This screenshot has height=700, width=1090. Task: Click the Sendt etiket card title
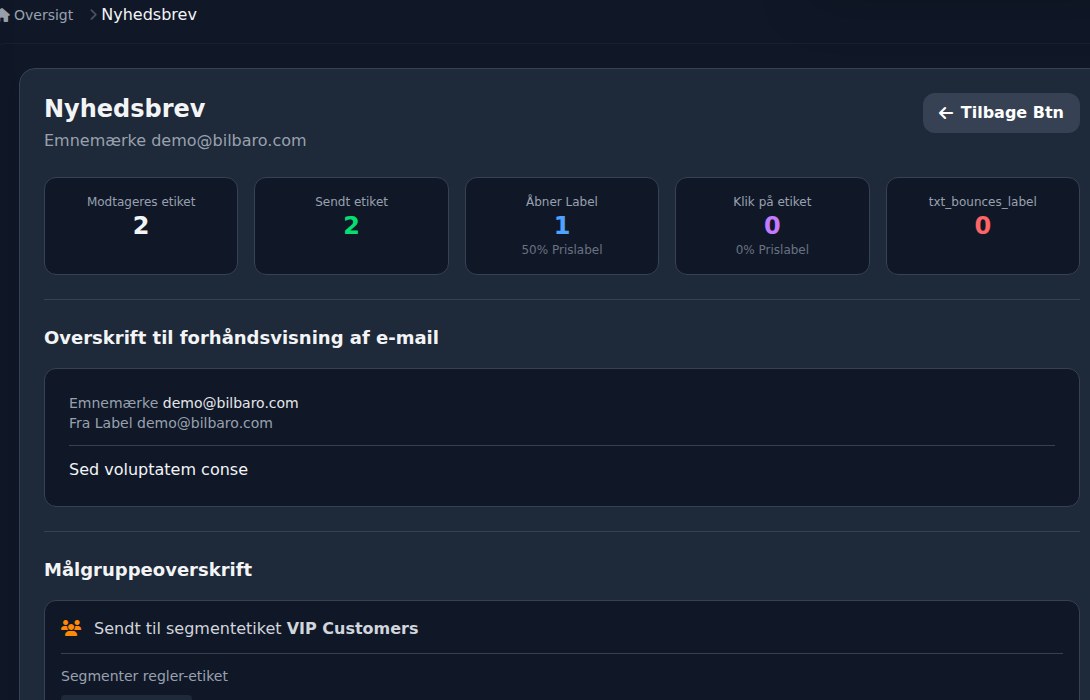pos(352,202)
